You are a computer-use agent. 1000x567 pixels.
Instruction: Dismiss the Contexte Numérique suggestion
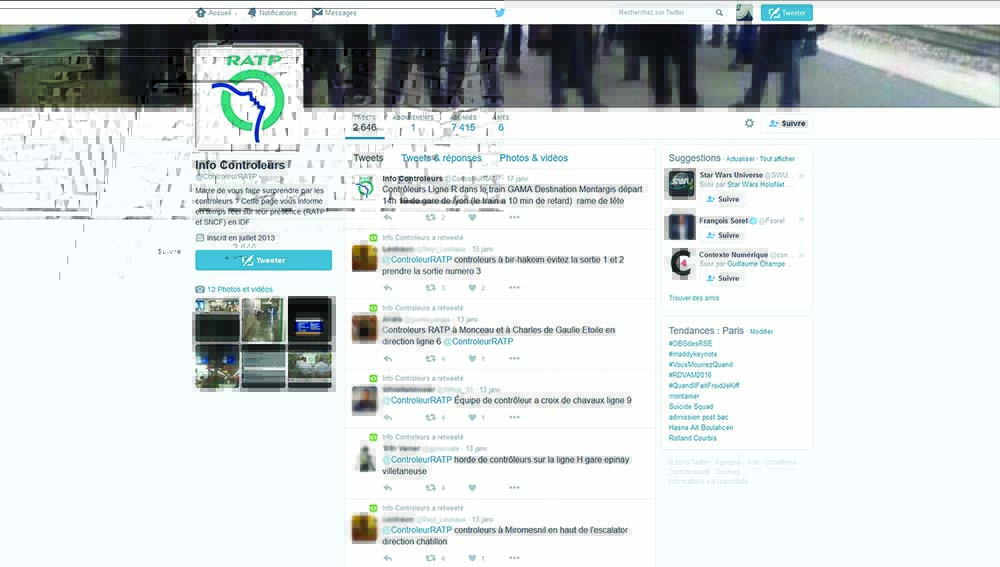801,255
